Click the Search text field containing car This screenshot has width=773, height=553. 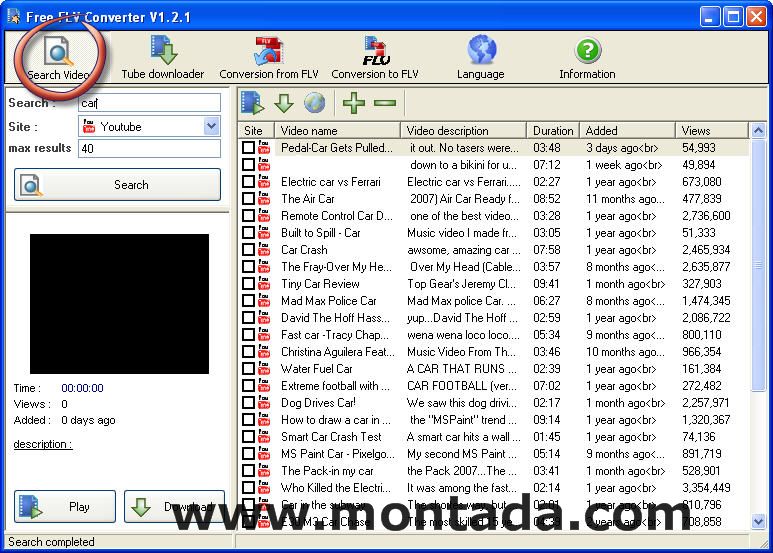(x=149, y=103)
